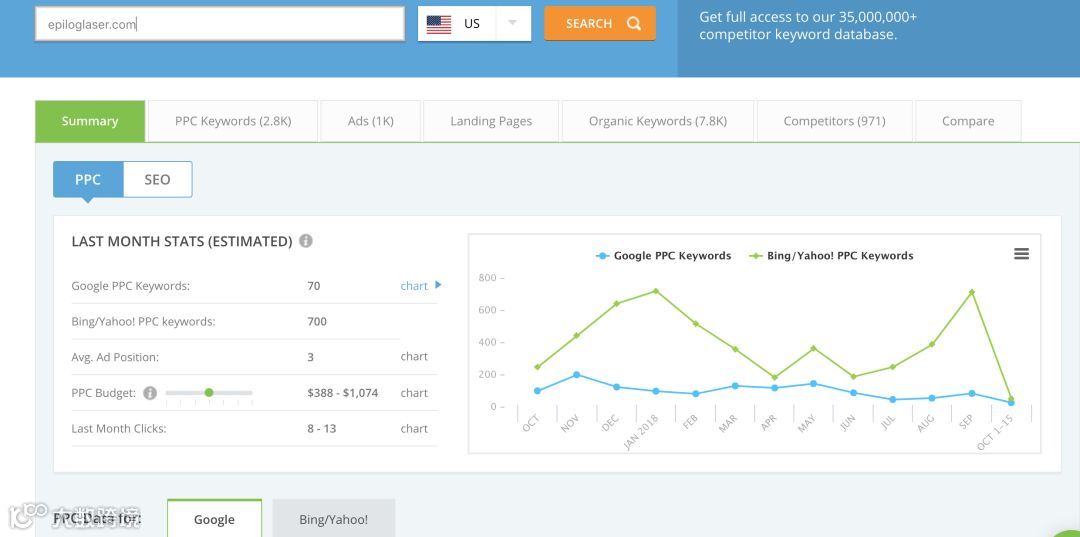
Task: Toggle Google PPC Keywords legend series
Action: [x=663, y=255]
